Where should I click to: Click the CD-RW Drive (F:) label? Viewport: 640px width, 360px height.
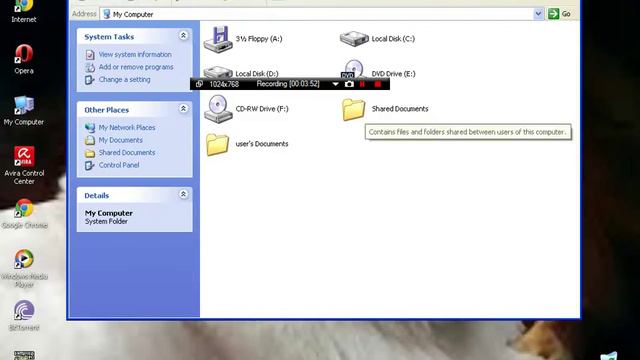[x=262, y=109]
